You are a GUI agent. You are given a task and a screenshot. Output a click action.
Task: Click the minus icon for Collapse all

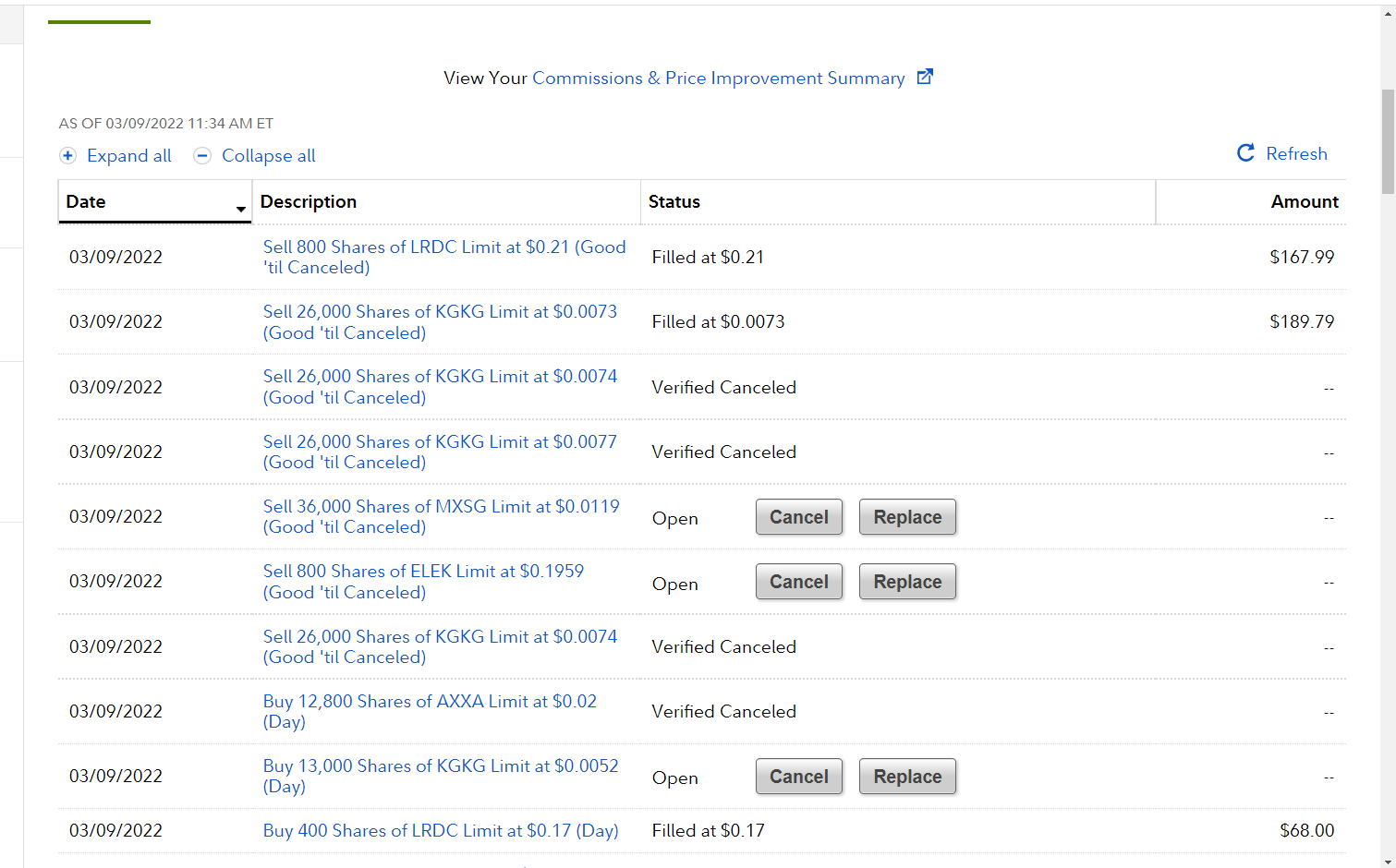point(202,156)
